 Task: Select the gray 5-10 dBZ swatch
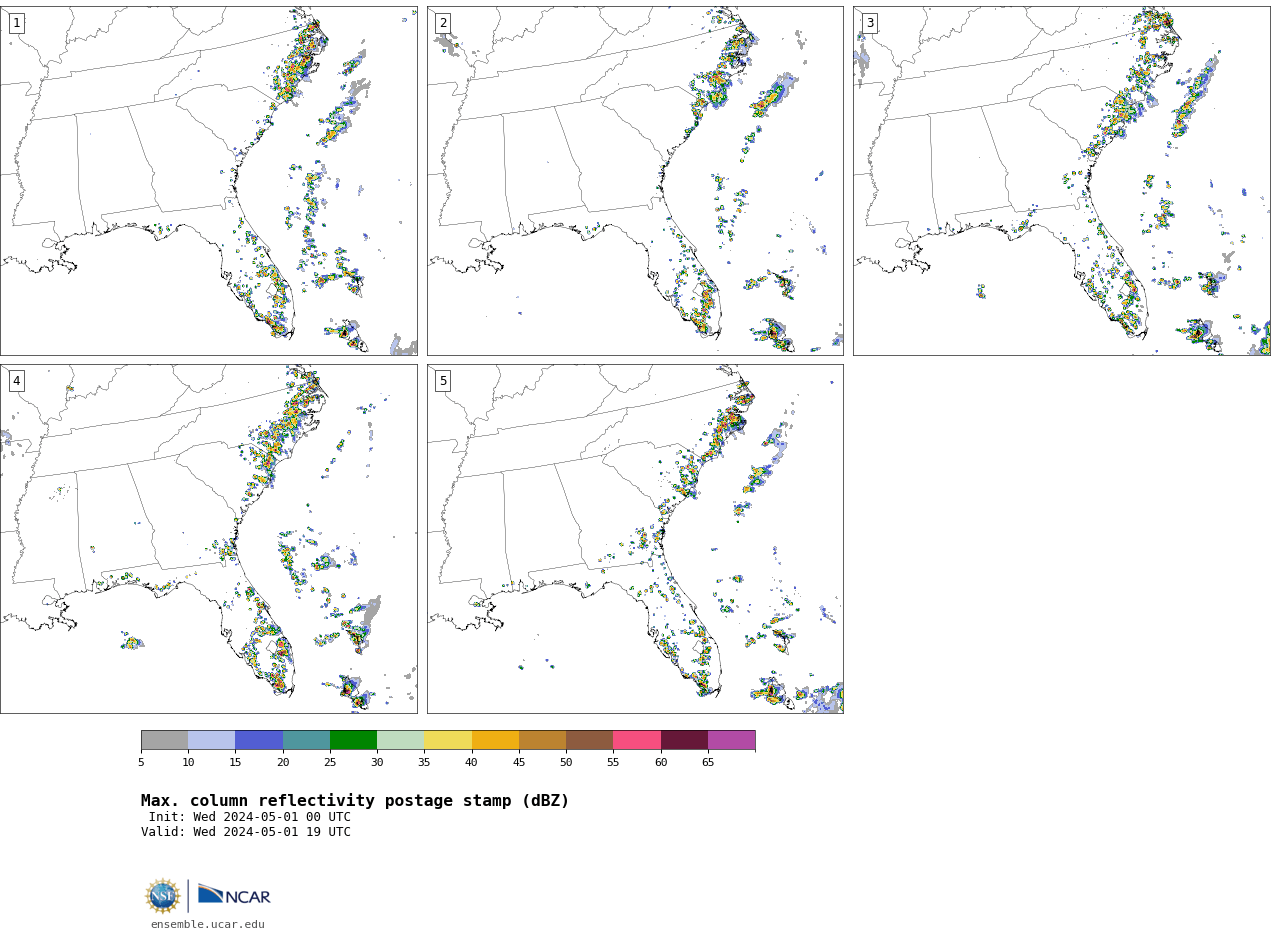pos(165,740)
